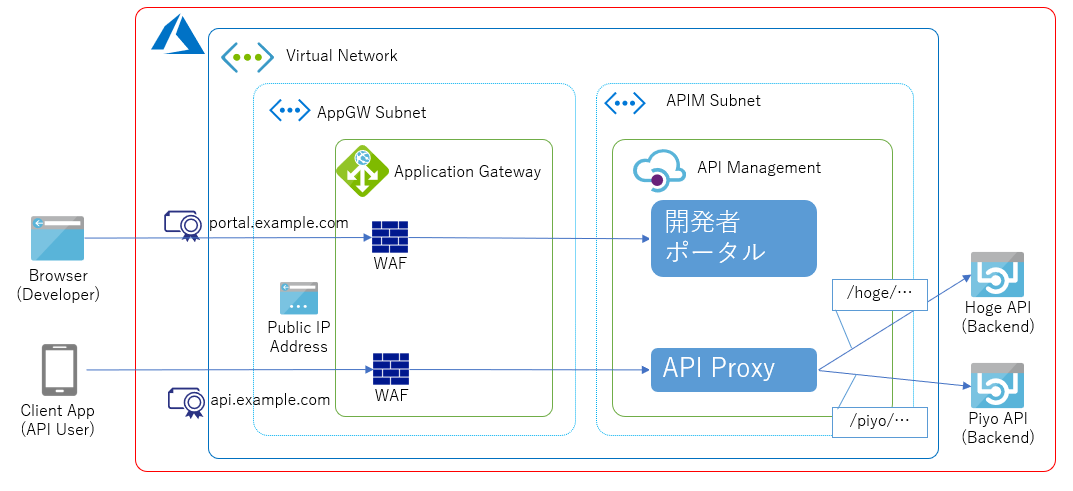Click the Browser (Developer) icon
This screenshot has height=491, width=1073.
(x=57, y=238)
